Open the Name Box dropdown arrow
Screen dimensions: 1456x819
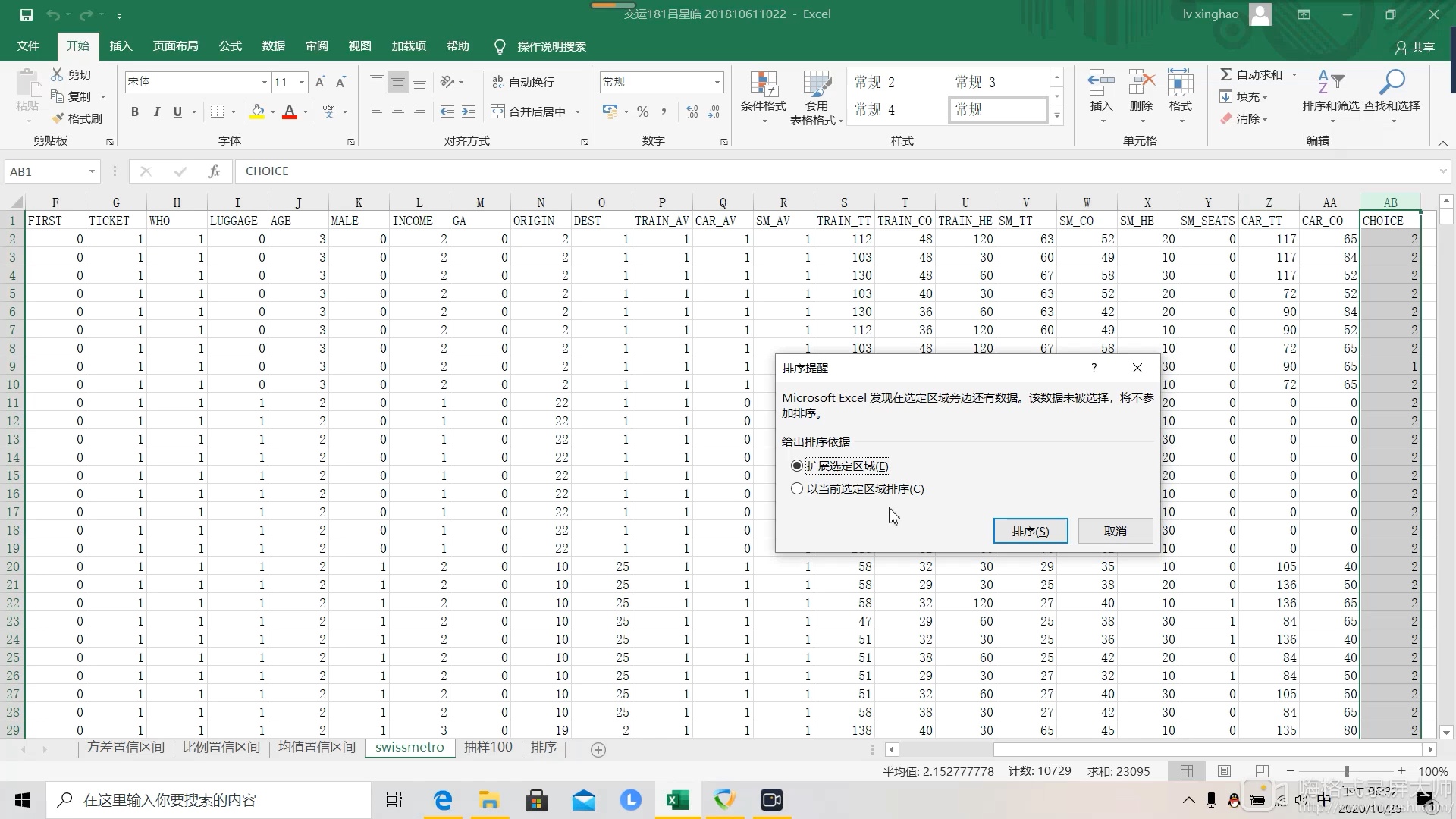pos(92,171)
